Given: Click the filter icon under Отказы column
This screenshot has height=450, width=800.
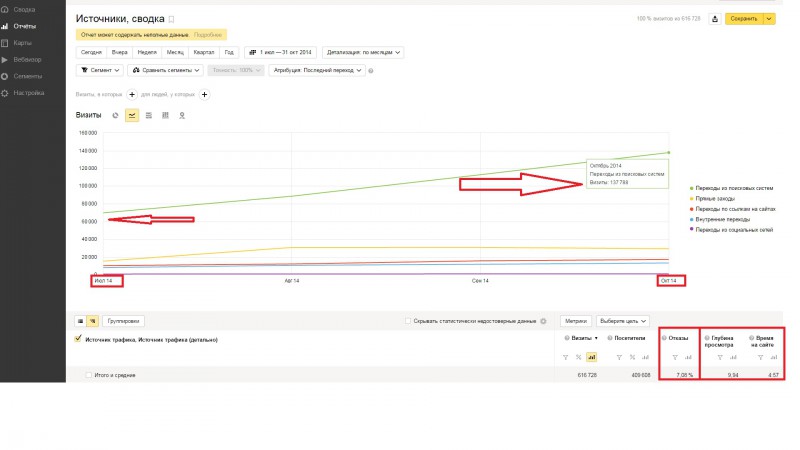Looking at the screenshot, I should [x=675, y=358].
